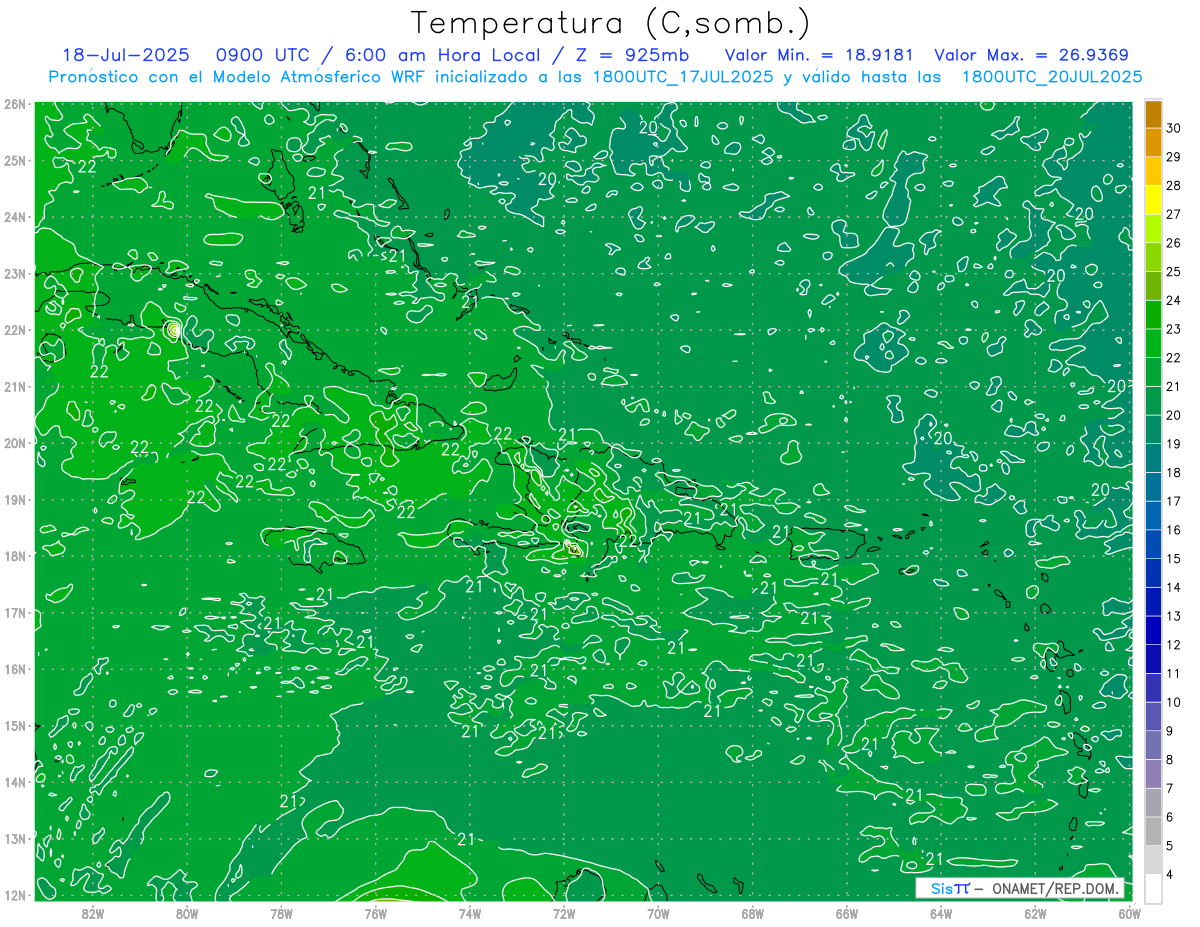Pick the dark orange colorbar segment above 30
Viewport: 1200px width, 927px height.
point(1153,115)
